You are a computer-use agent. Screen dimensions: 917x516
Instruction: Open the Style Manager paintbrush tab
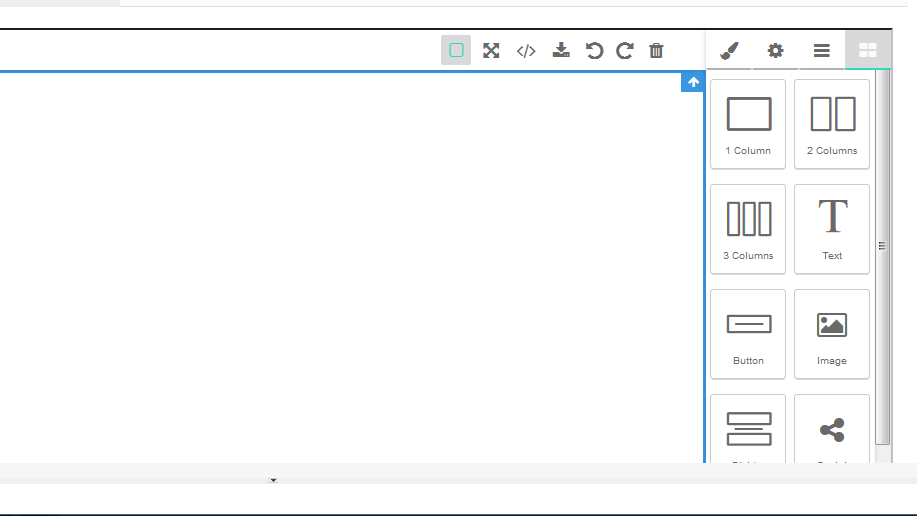(x=729, y=51)
